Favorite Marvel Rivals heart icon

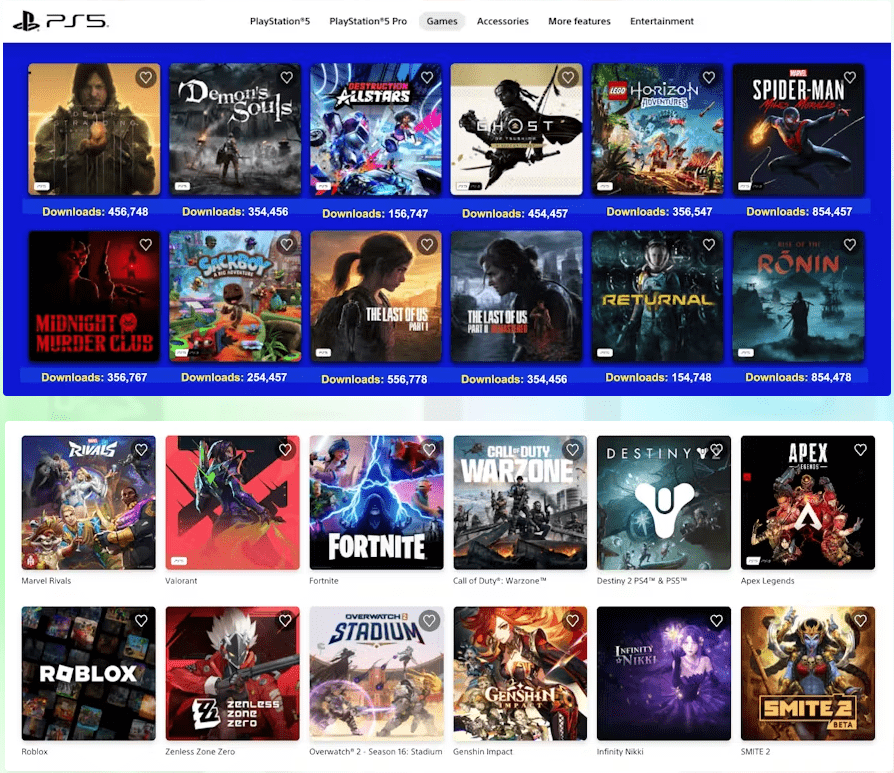[x=141, y=450]
